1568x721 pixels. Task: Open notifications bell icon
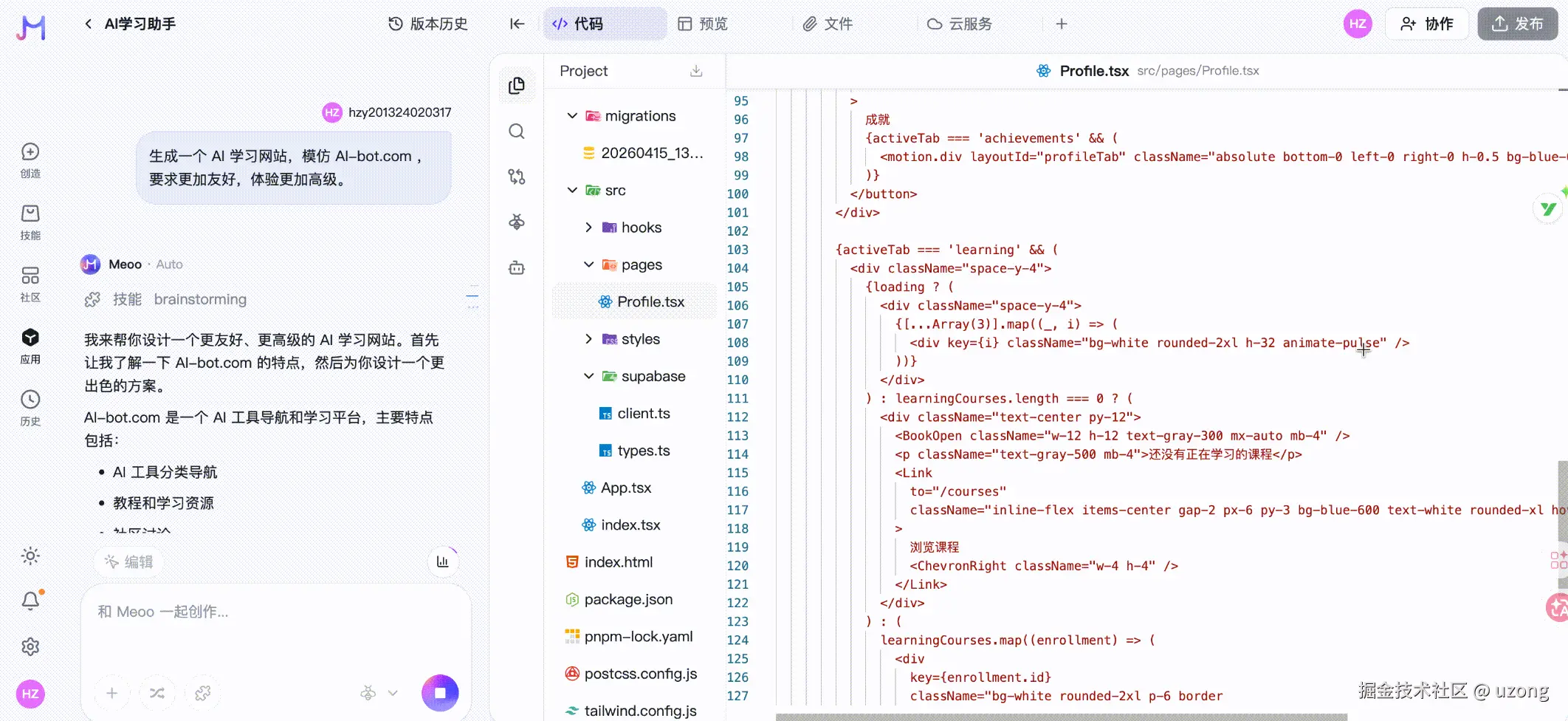[x=30, y=601]
